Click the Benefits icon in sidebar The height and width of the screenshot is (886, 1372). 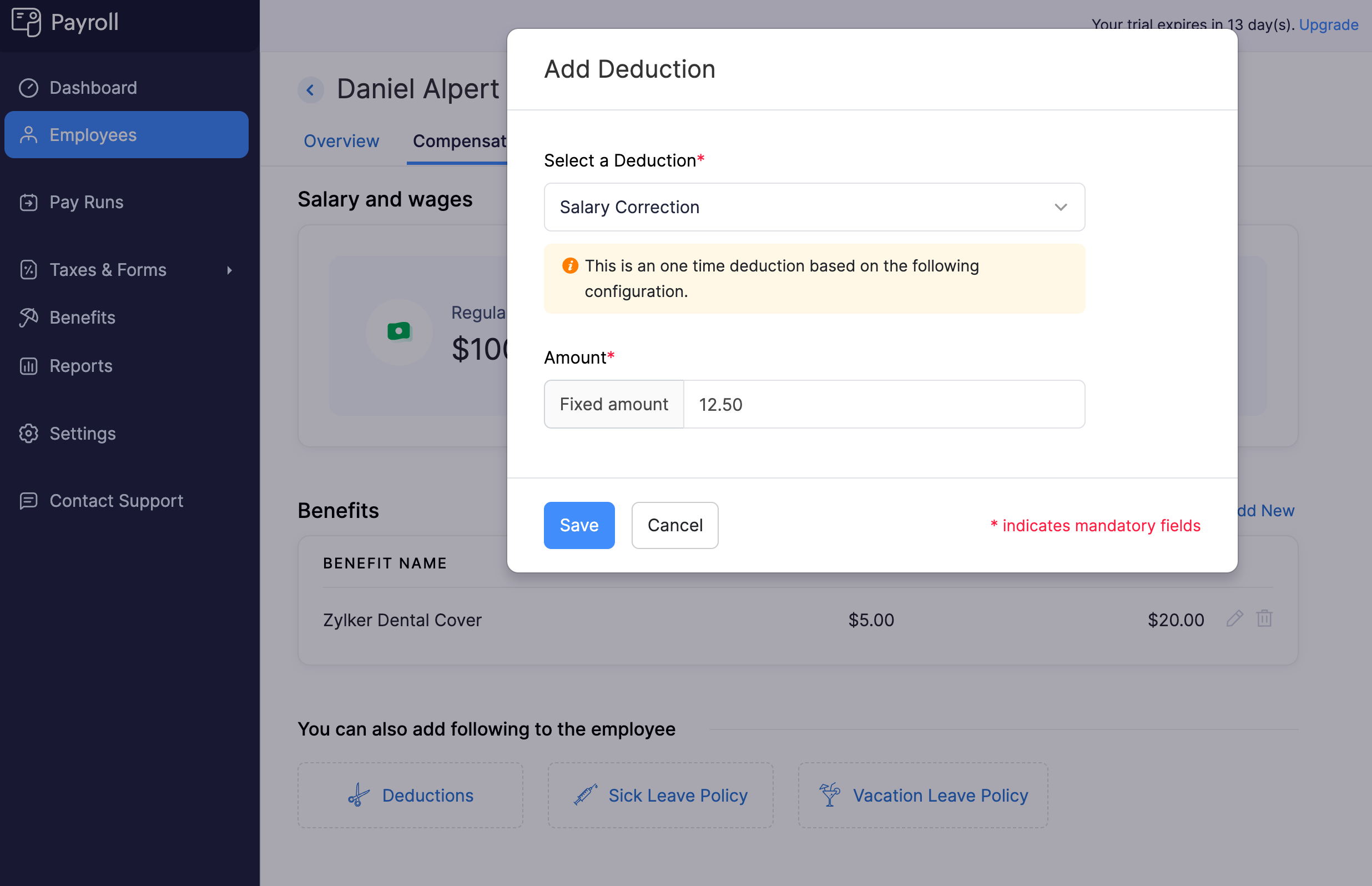pos(29,317)
